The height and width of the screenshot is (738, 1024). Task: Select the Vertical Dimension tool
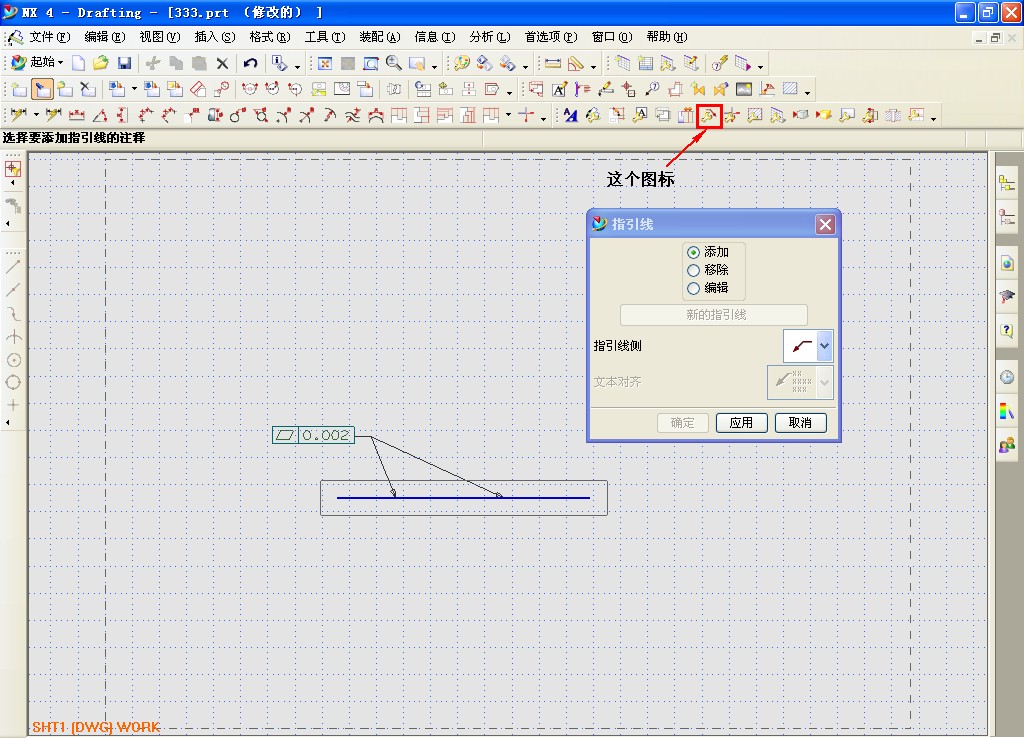pyautogui.click(x=122, y=116)
